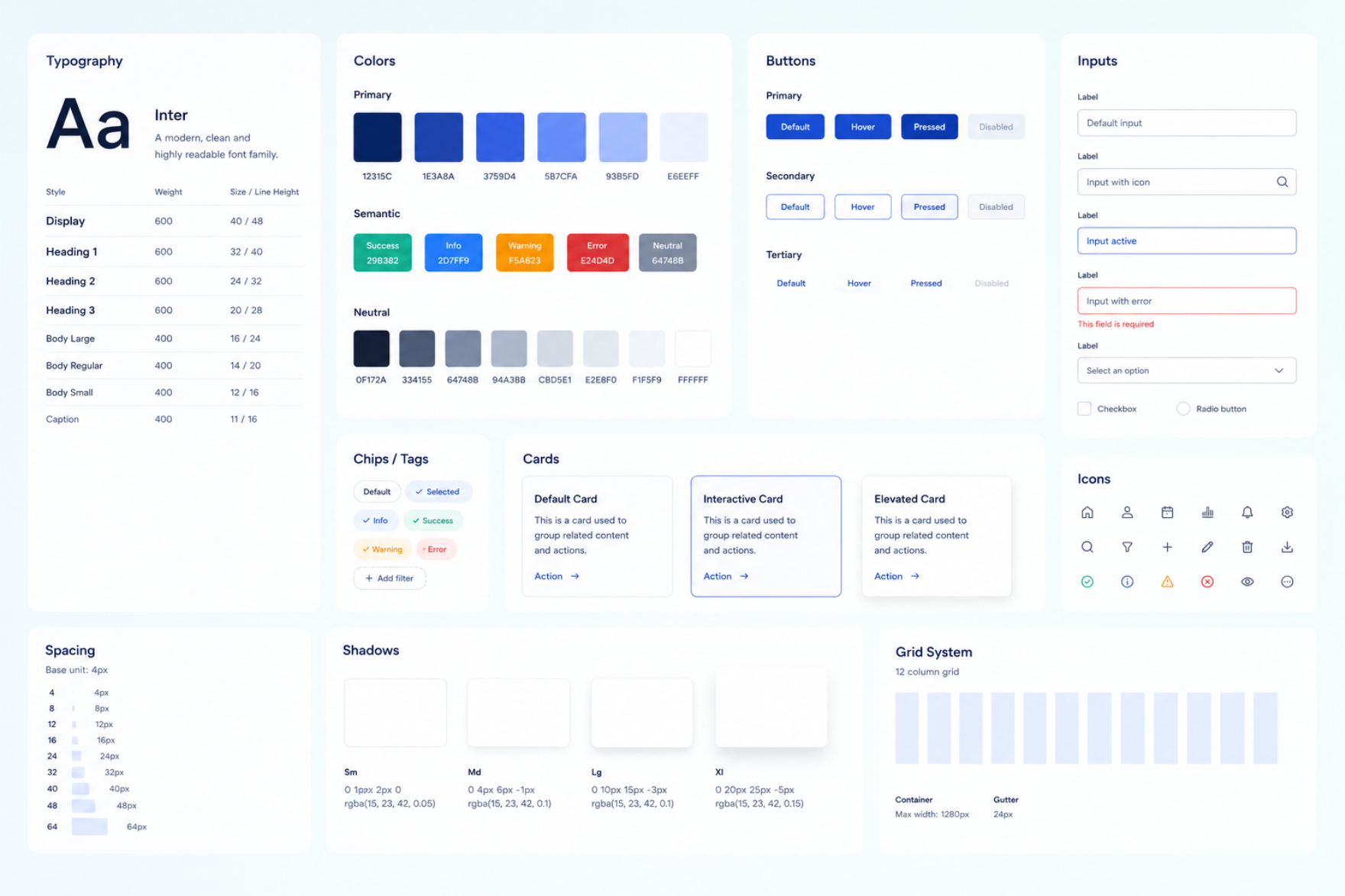Screen dimensions: 1345x896
Task: Select the Success 29B382 swatch
Action: click(x=383, y=253)
